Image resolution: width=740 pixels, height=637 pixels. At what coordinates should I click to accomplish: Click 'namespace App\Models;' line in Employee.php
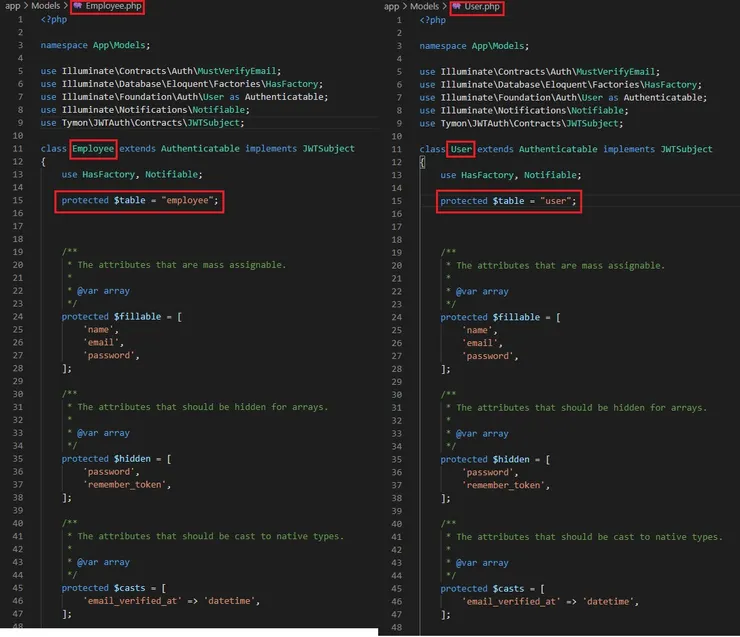click(95, 45)
